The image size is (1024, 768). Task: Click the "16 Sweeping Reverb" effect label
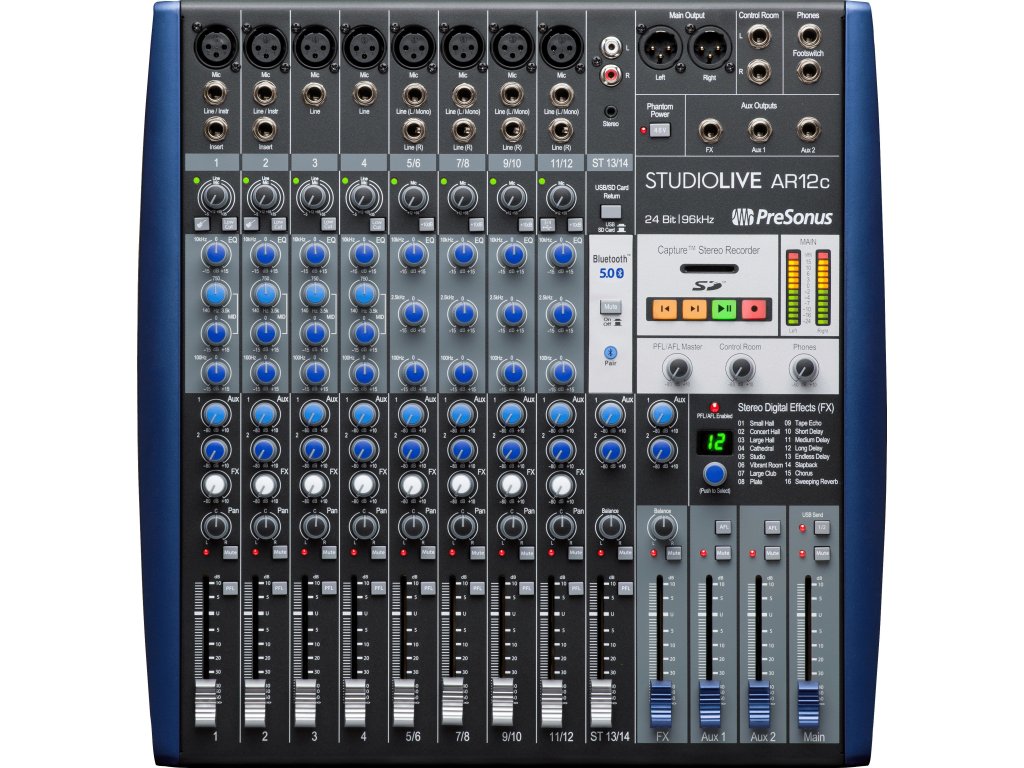(x=811, y=481)
